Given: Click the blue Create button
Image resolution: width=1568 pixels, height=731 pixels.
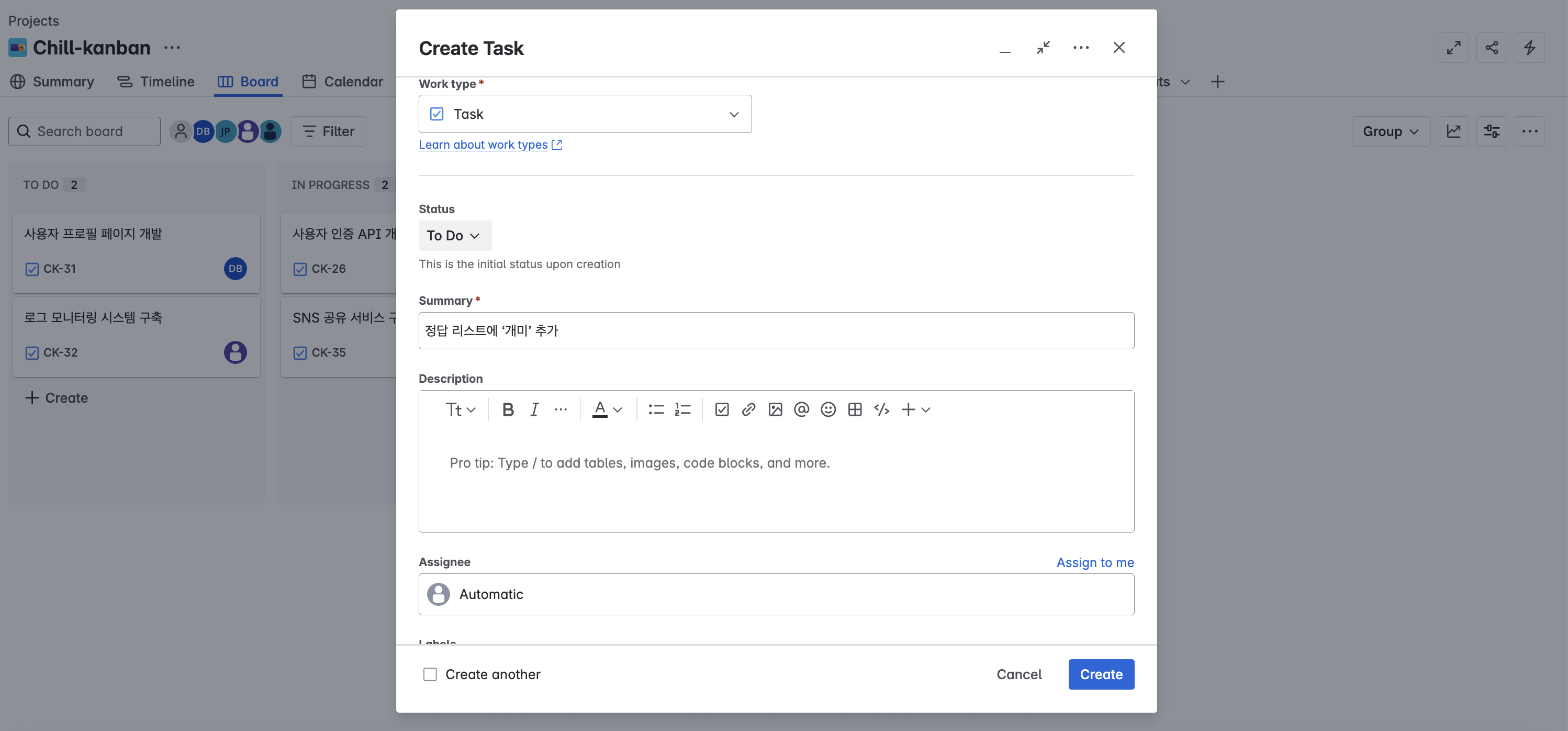Looking at the screenshot, I should pos(1101,674).
